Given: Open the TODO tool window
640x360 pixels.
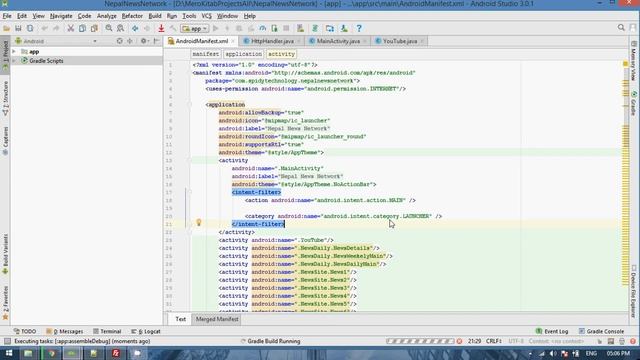Looking at the screenshot, I should 25,331.
